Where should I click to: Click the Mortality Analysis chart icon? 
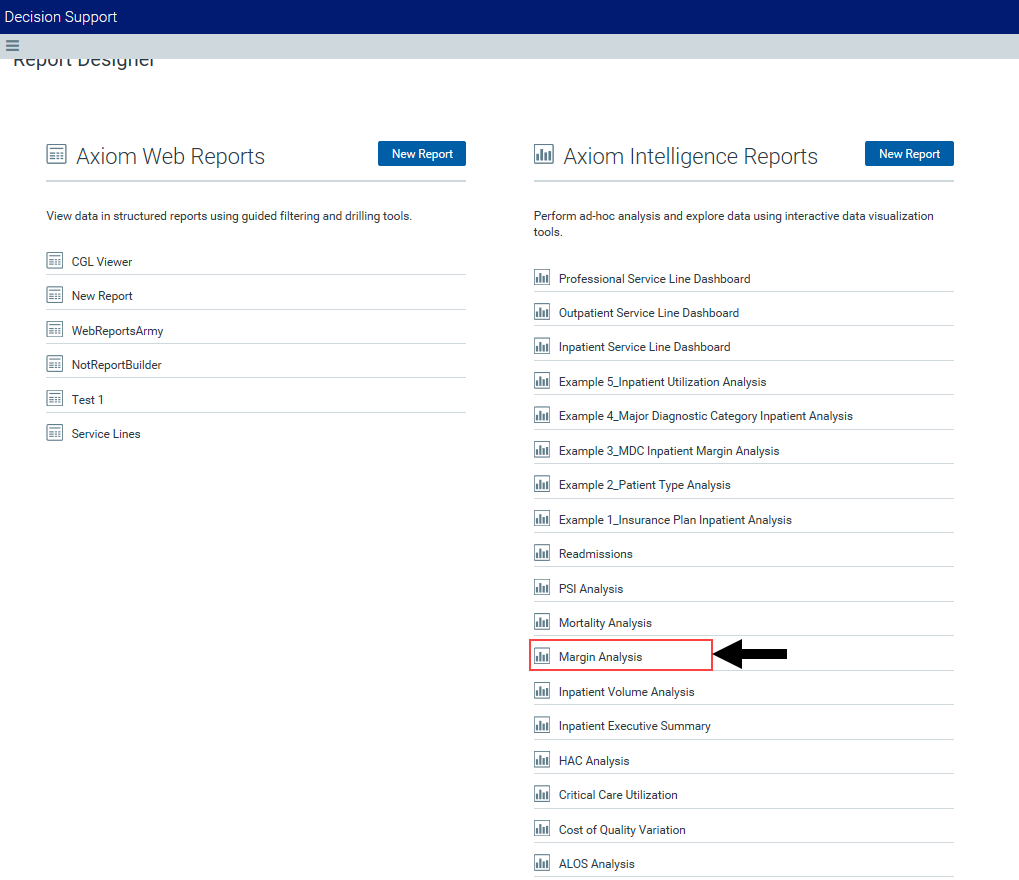542,622
